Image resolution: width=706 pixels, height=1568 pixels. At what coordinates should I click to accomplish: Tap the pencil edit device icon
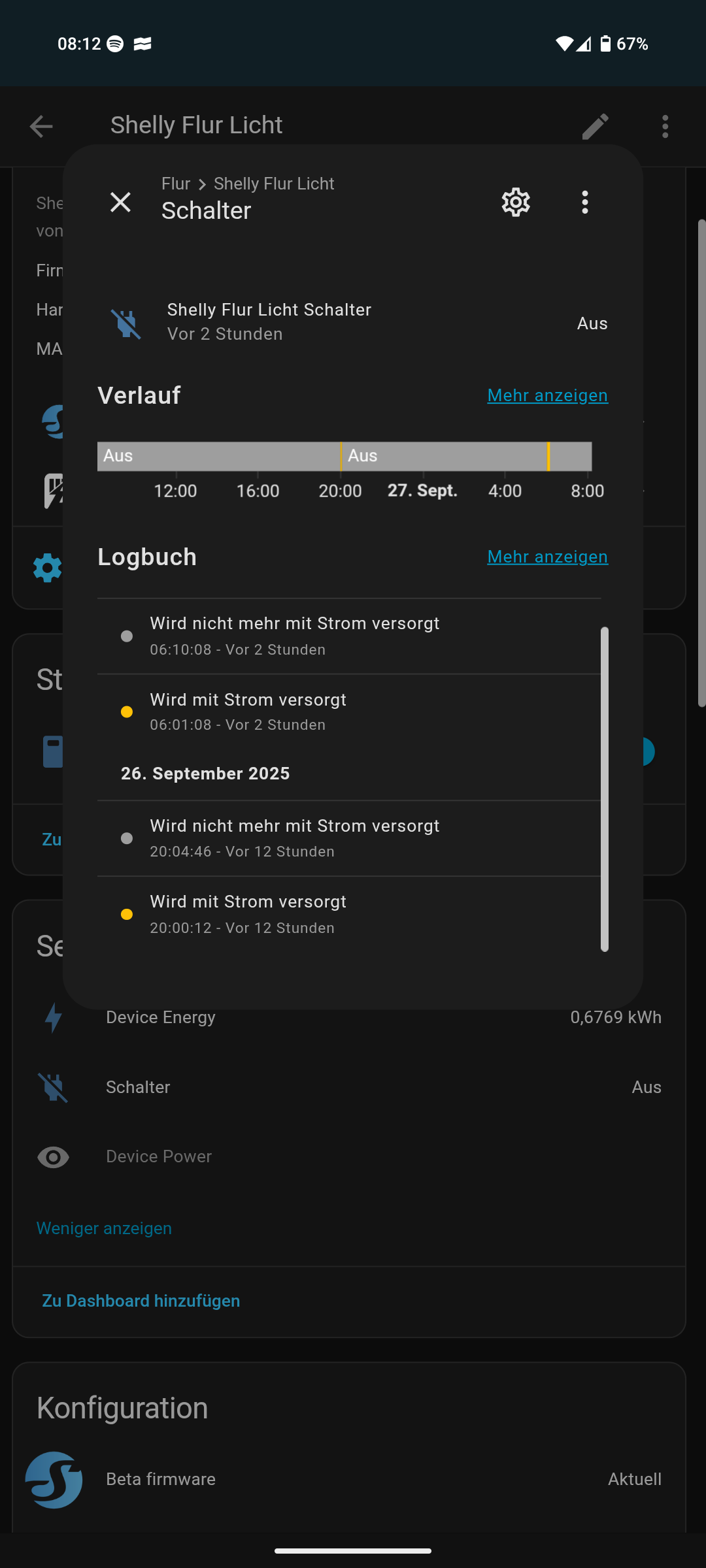595,126
